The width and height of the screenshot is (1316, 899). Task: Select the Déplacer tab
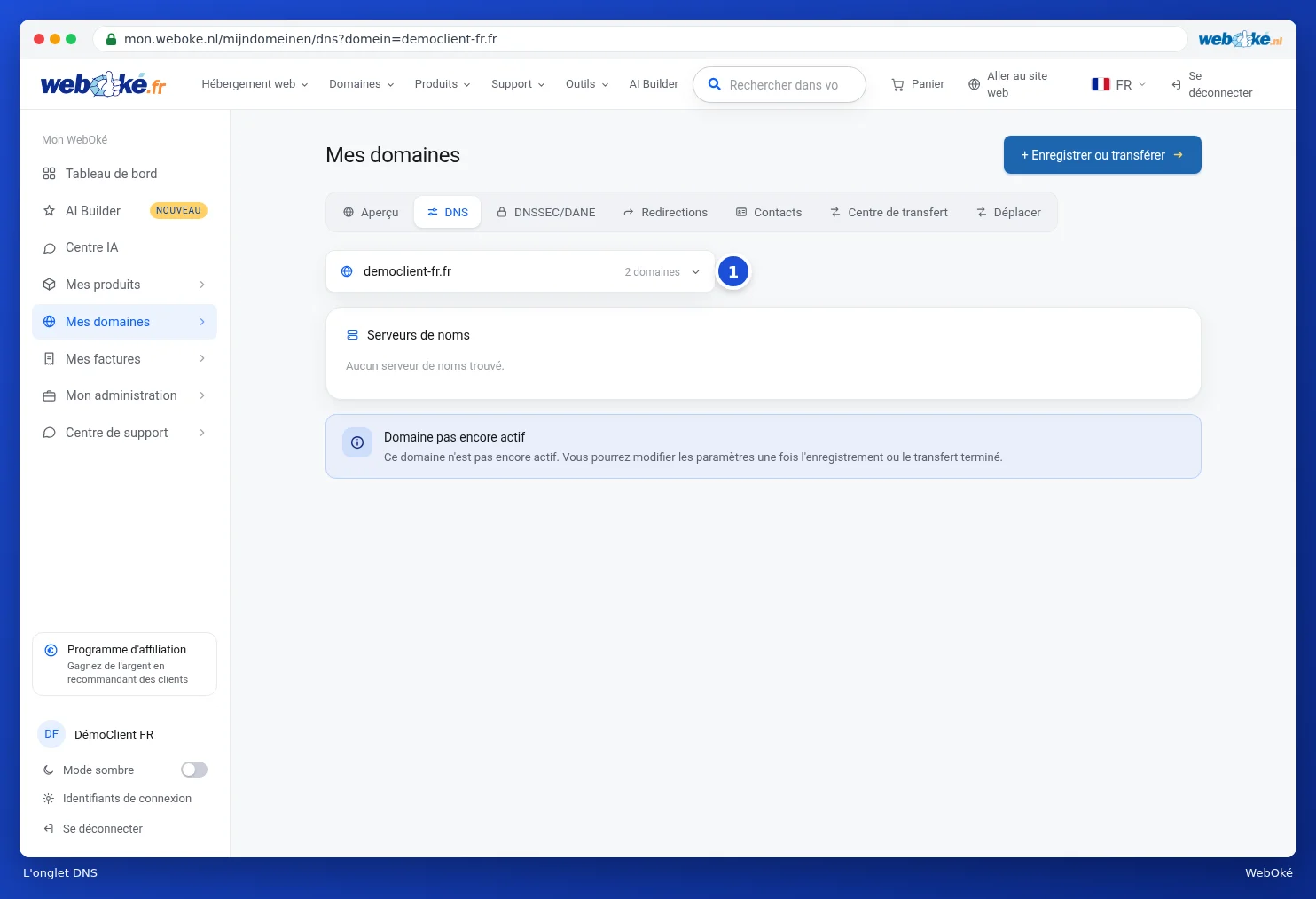1008,213
